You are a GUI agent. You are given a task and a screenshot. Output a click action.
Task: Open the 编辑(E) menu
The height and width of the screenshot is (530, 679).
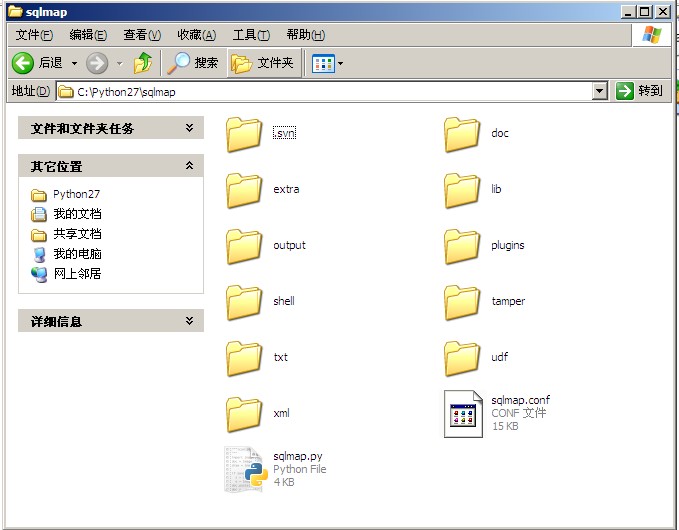tap(88, 35)
